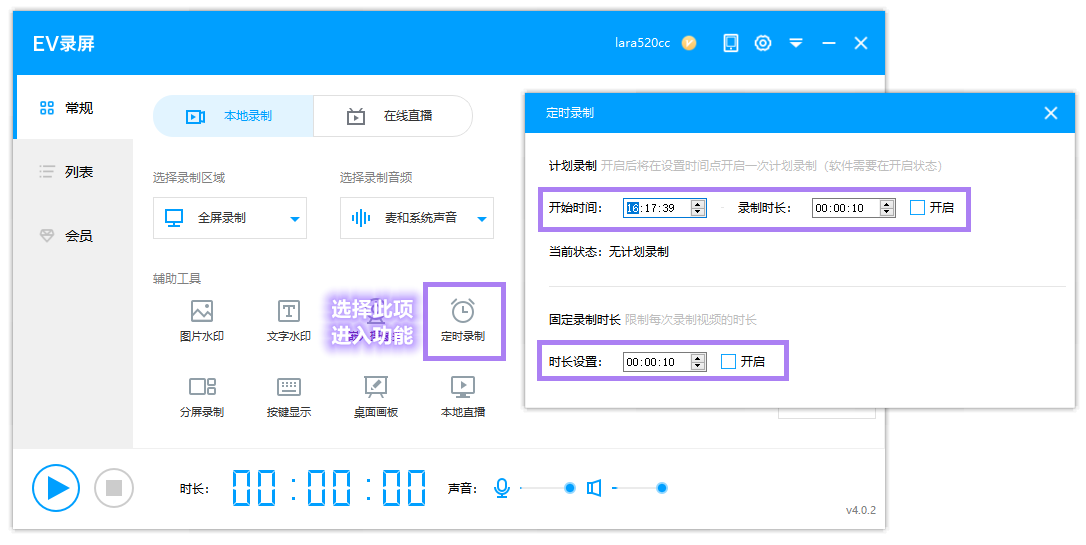This screenshot has height=545, width=1086.
Task: Open the 按键显示 keystroke display tool
Action: [288, 395]
